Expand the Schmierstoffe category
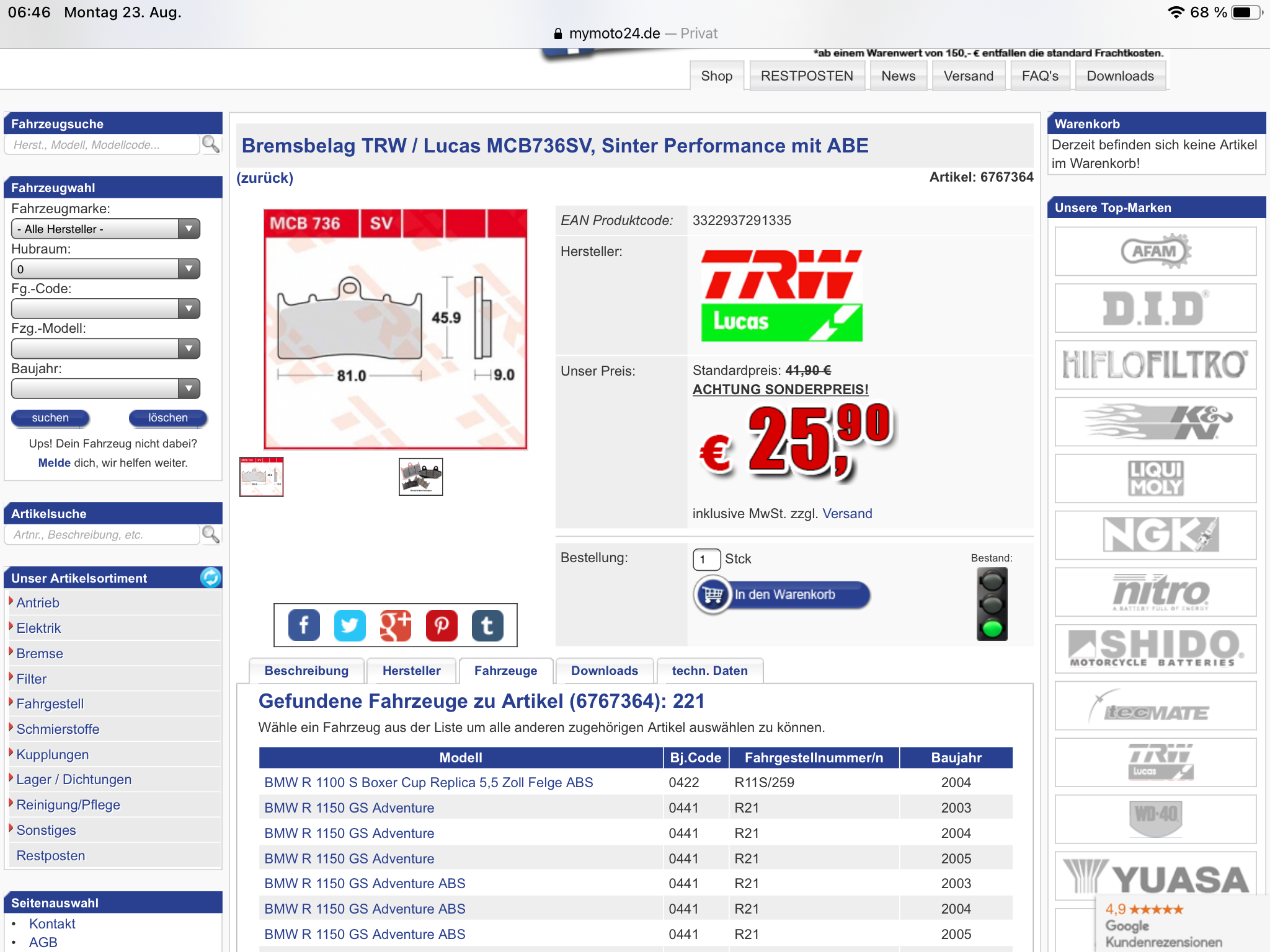The height and width of the screenshot is (952, 1270). [58, 729]
